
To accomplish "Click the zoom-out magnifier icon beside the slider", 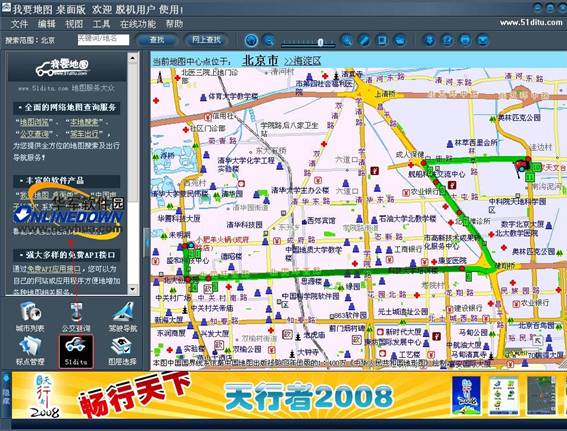I will 269,40.
